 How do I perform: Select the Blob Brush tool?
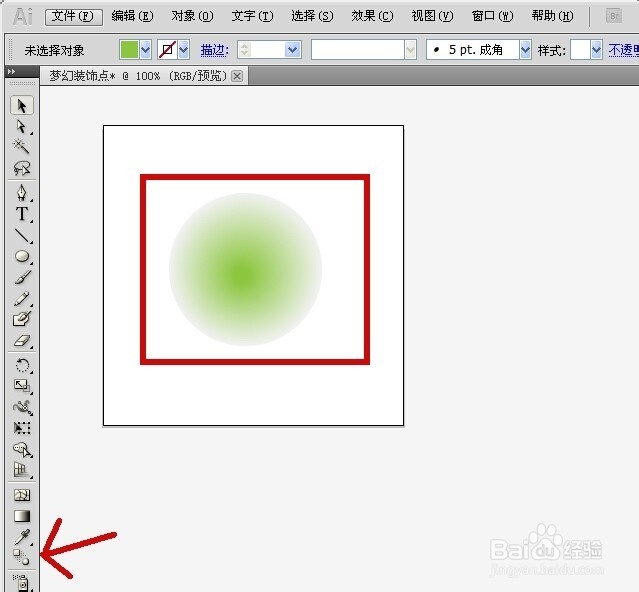22,319
